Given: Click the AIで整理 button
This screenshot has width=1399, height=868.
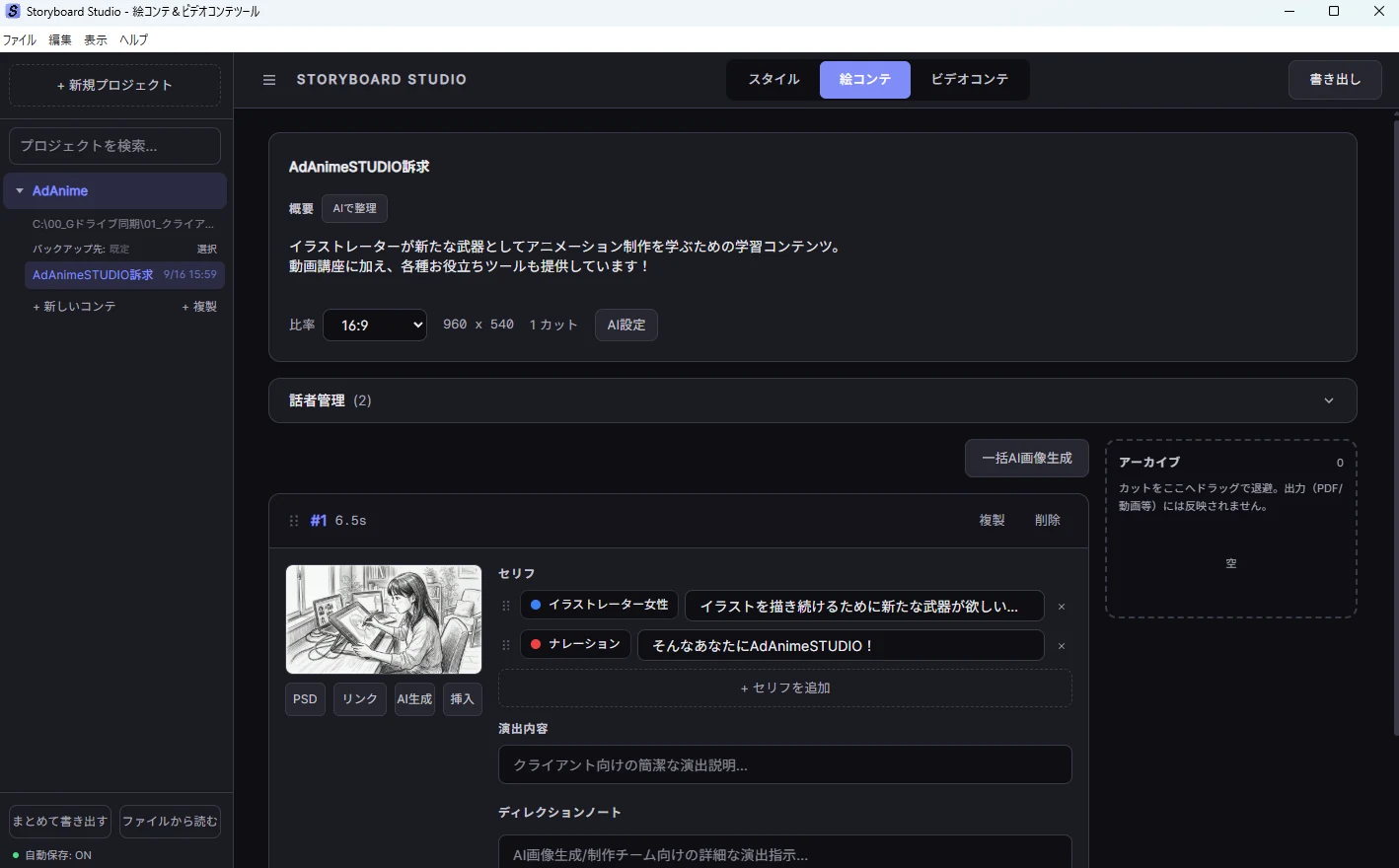Looking at the screenshot, I should coord(354,208).
